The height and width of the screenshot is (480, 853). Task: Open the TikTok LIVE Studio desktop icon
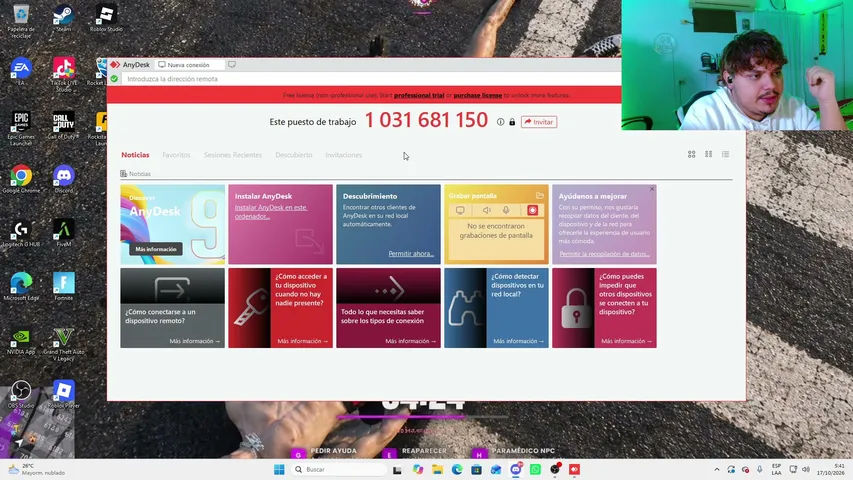pos(64,75)
